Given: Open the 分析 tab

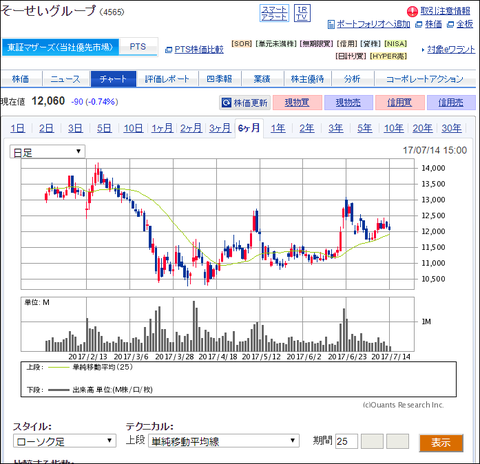Looking at the screenshot, I should 352,79.
